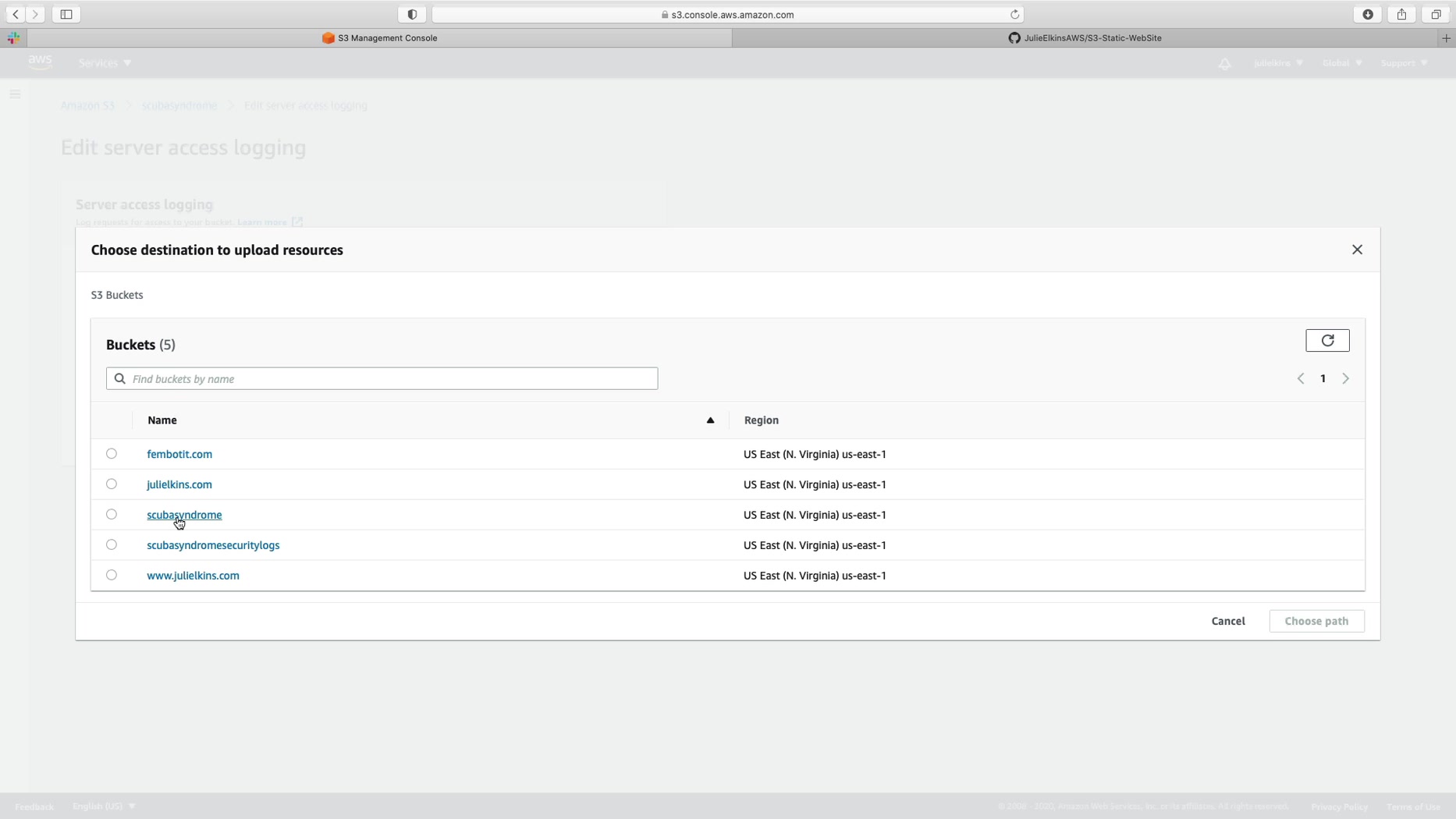
Task: Open the privacy shield report icon
Action: pos(412,14)
